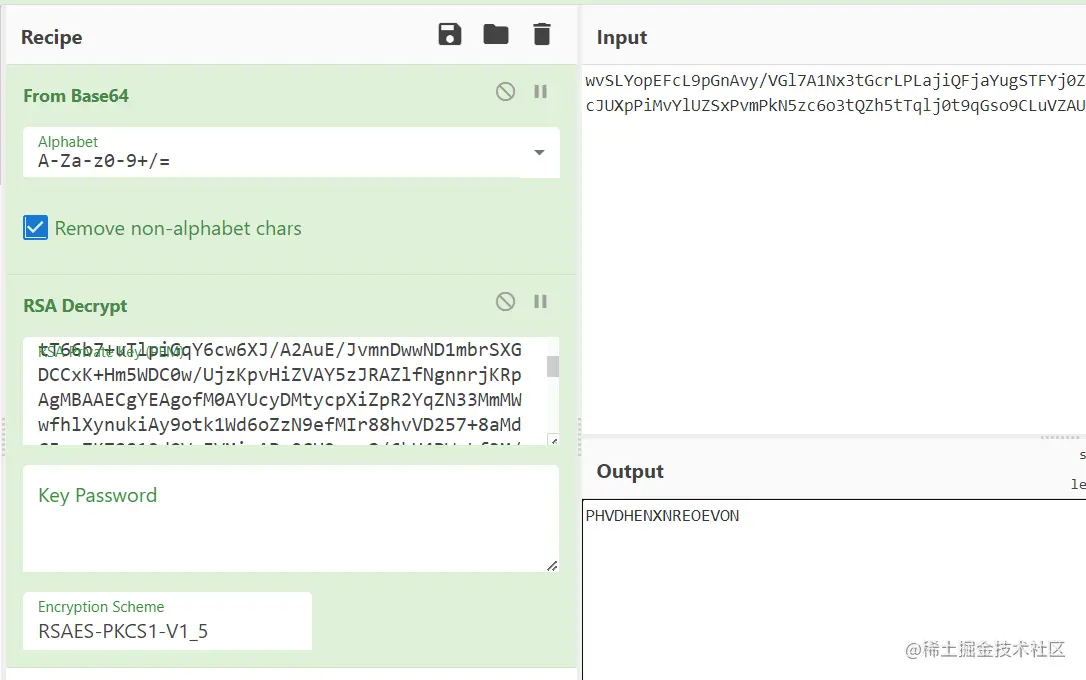Click the PHVDHENXNREOEVON output text
Screen dimensions: 1086x680
tap(662, 516)
